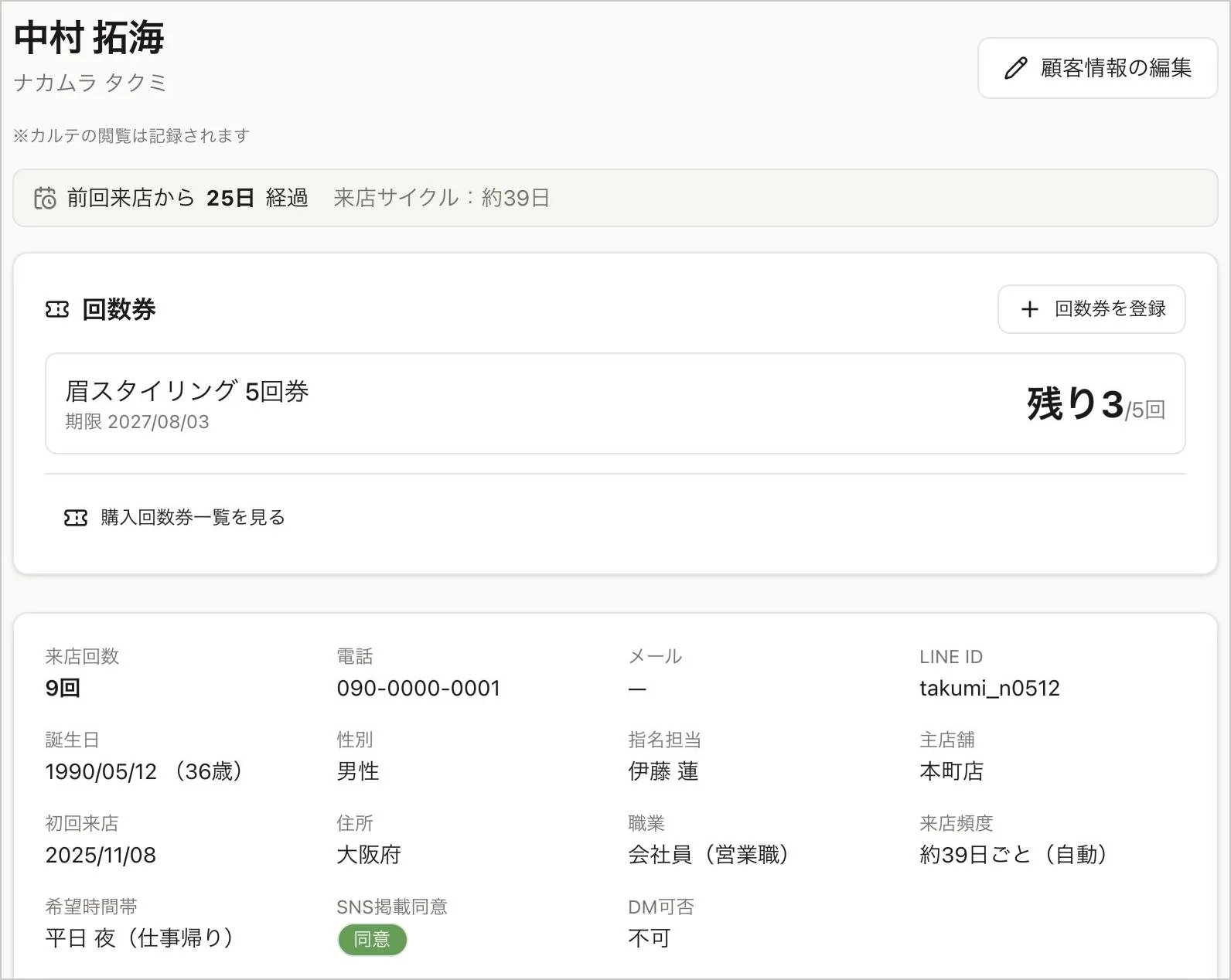The width and height of the screenshot is (1231, 980).
Task: Click the assigned staff 伊藤 蓮
Action: tap(663, 771)
